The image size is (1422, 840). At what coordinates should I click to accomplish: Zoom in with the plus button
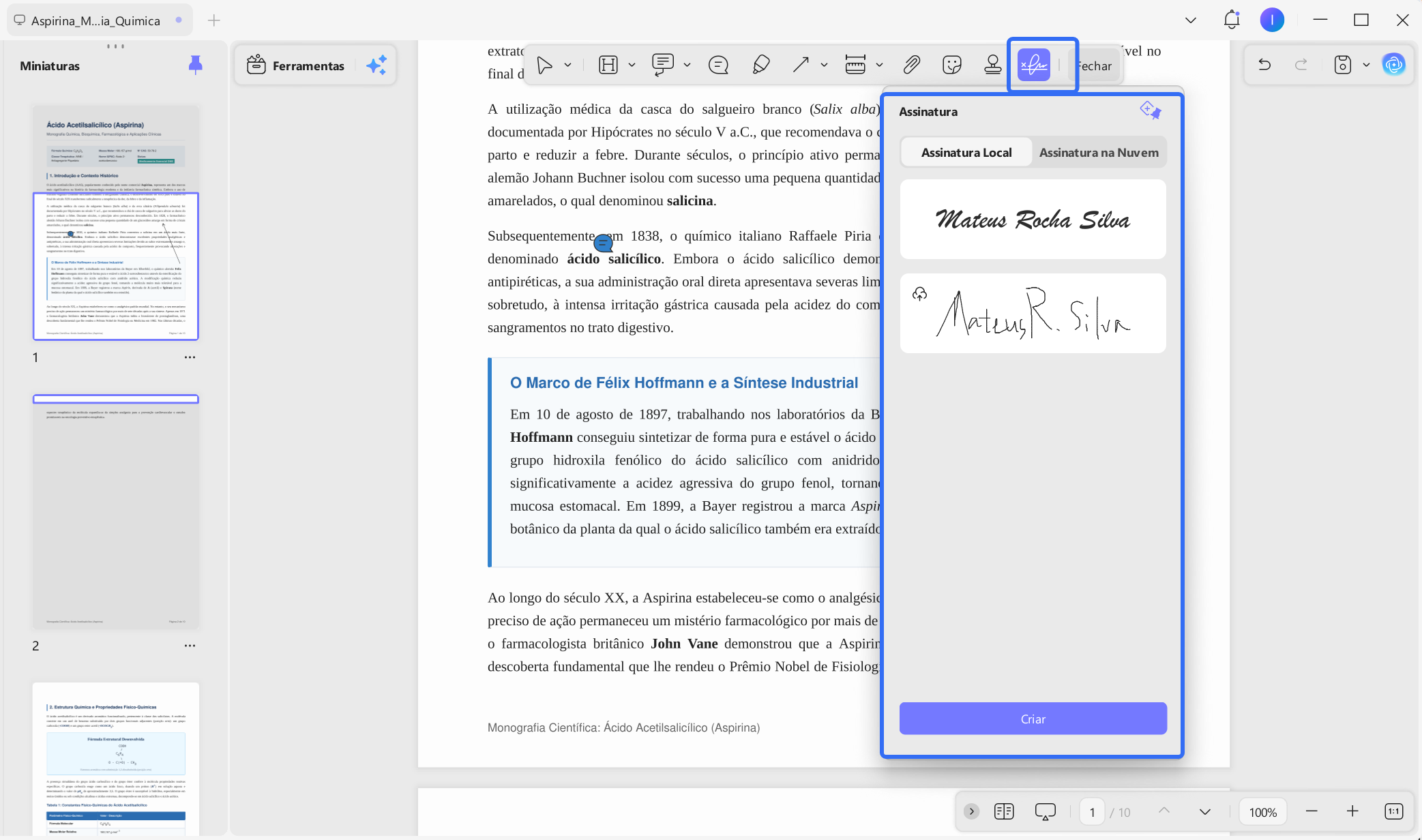[1352, 811]
